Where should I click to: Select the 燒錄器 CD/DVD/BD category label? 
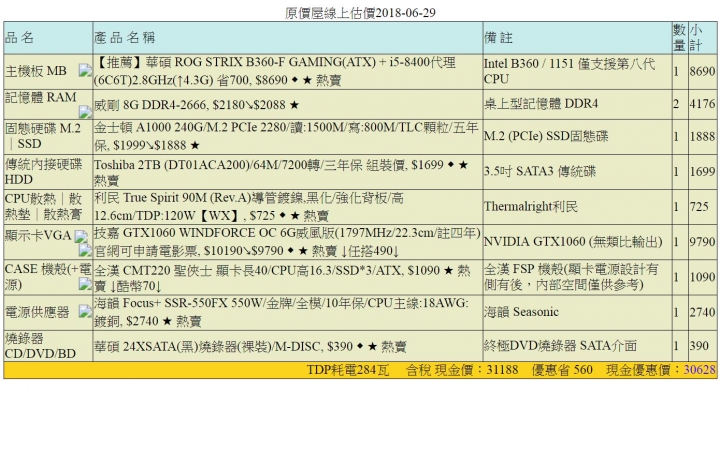(x=40, y=346)
